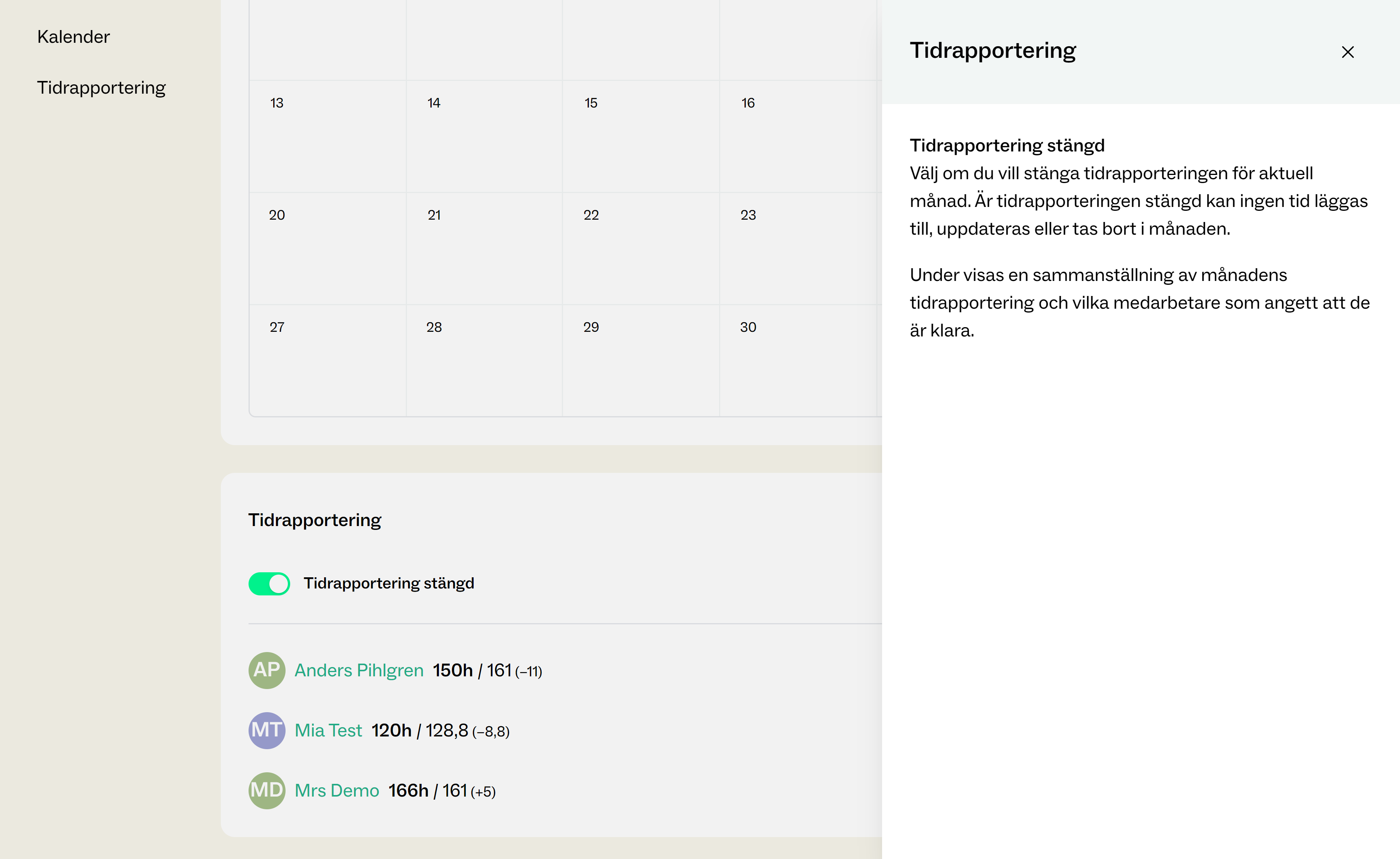
Task: Select day 23 in the calendar
Action: (x=798, y=248)
